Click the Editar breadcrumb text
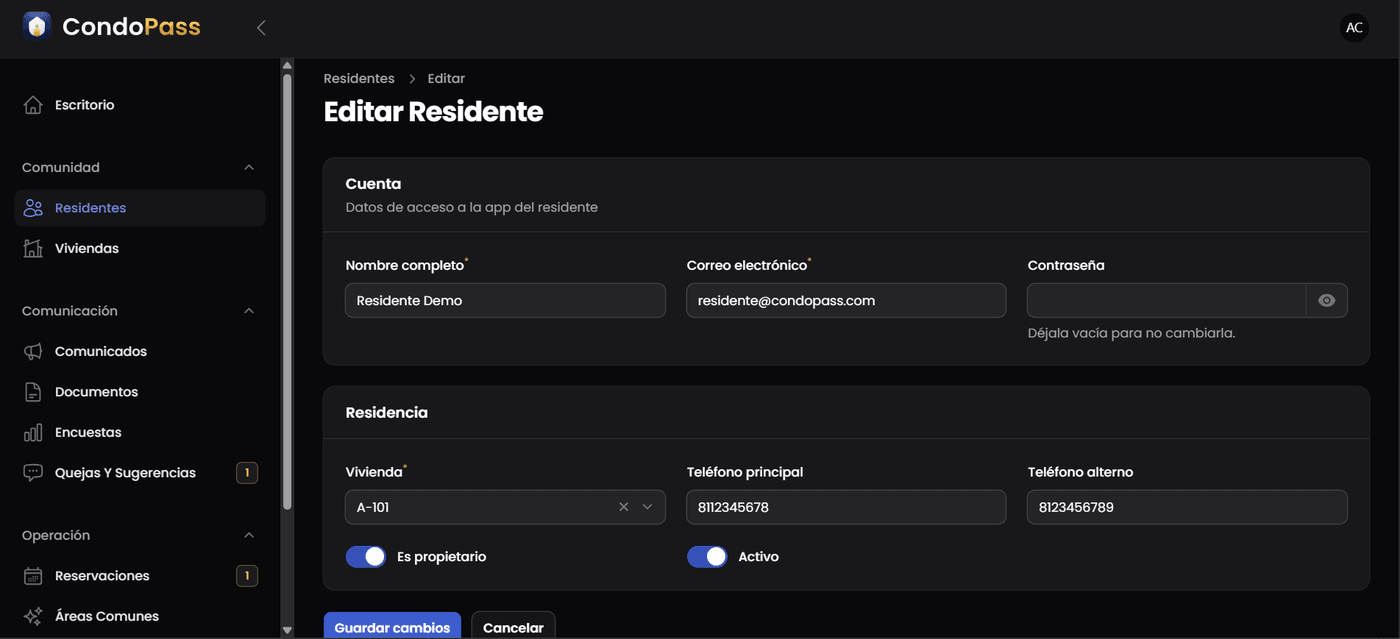This screenshot has width=1400, height=639. click(446, 78)
